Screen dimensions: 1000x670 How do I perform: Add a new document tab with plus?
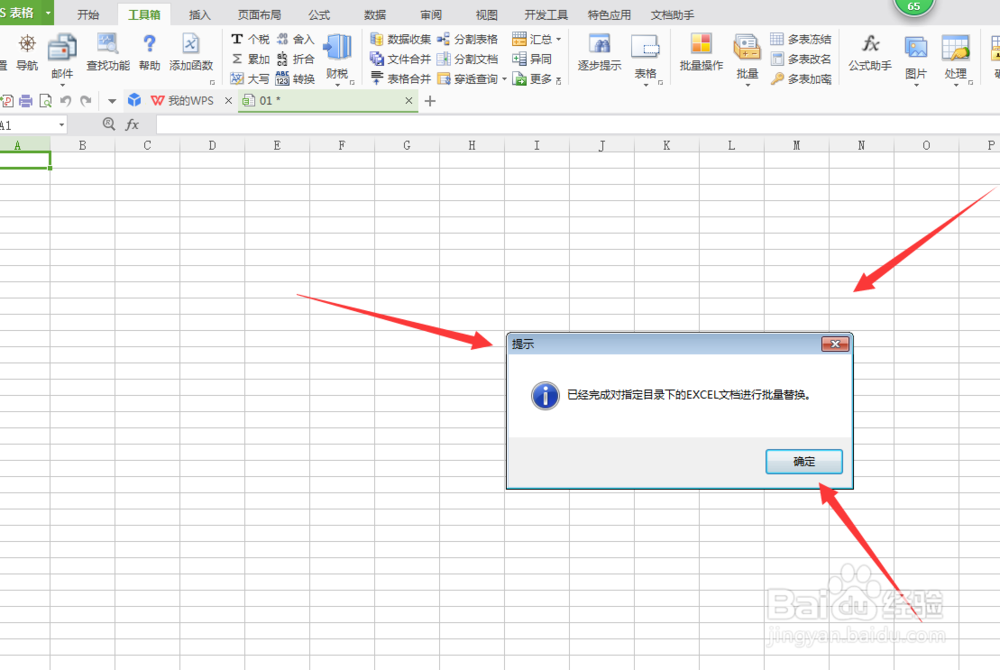point(430,101)
